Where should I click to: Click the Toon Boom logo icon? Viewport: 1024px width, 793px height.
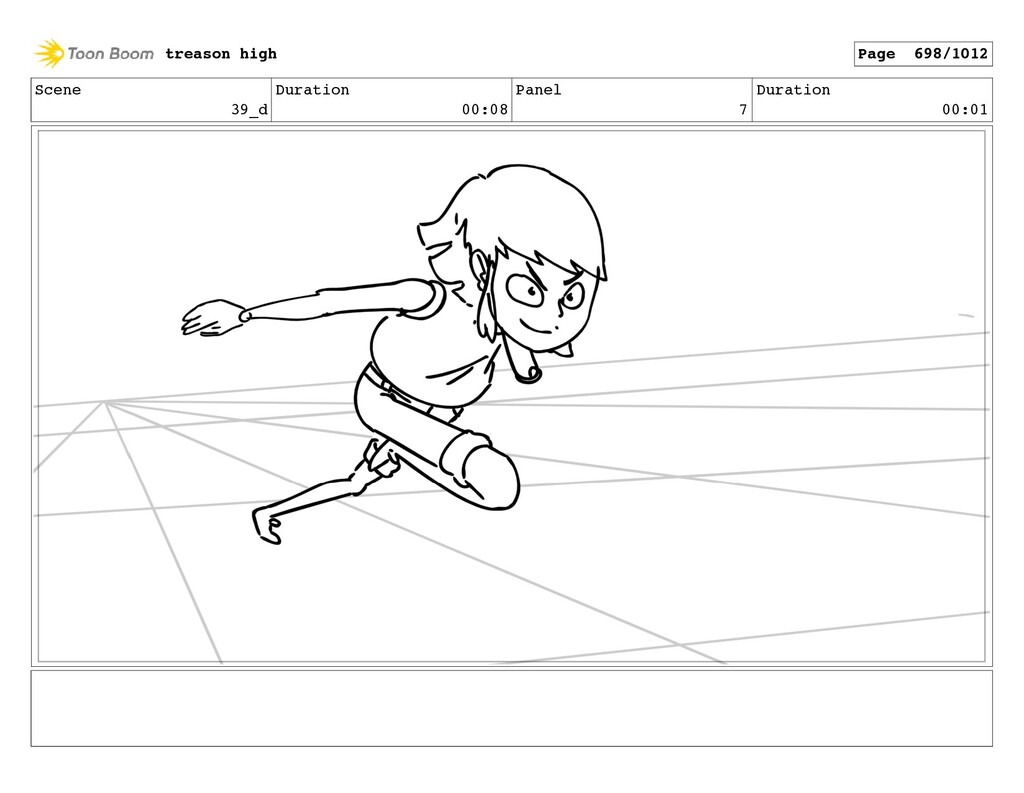(49, 54)
